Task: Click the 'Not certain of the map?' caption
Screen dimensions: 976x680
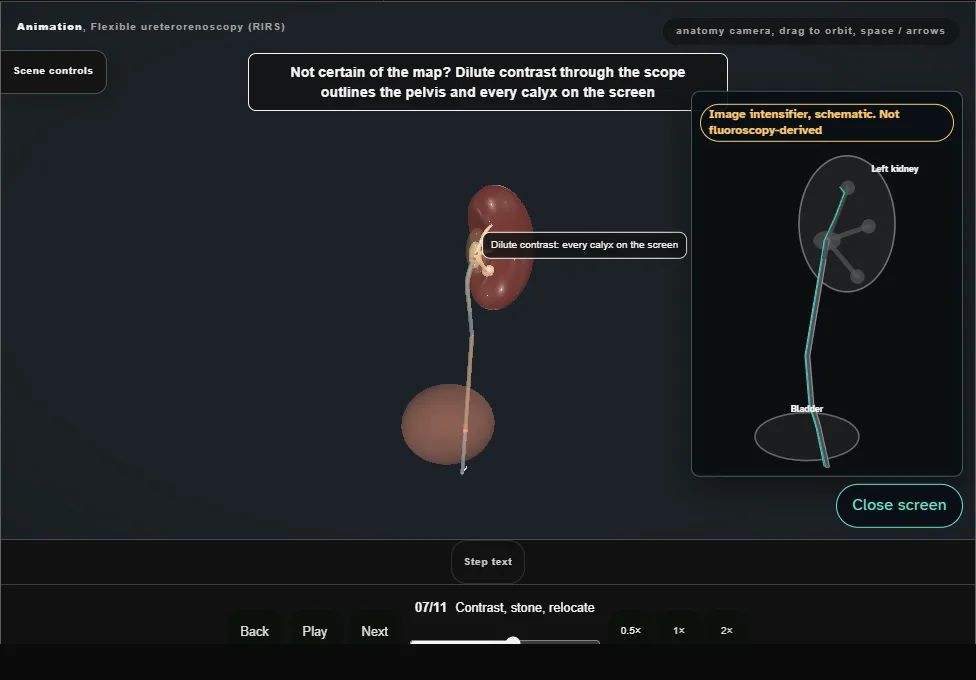Action: [x=487, y=82]
